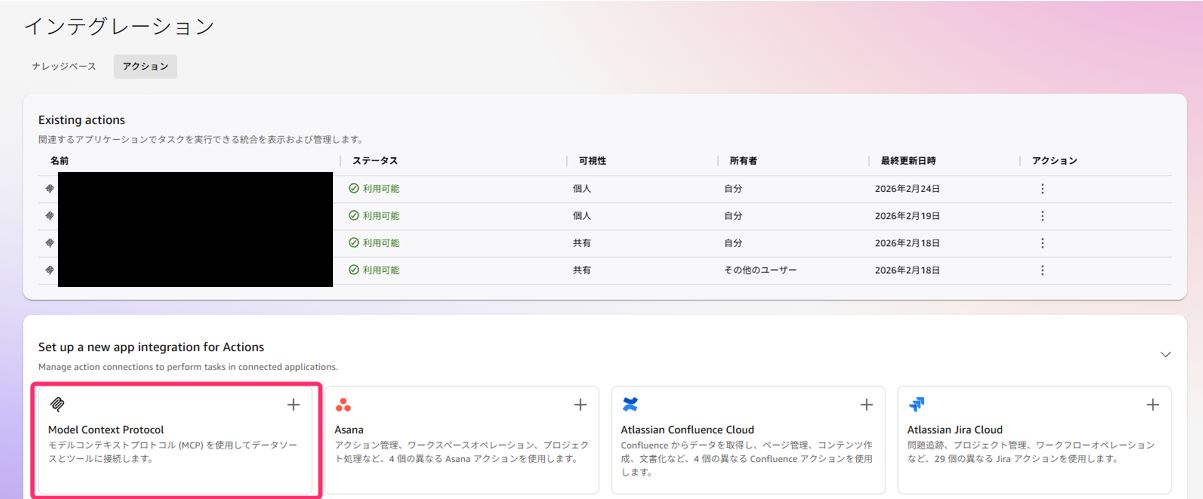
Task: Open action menu for February 19 row
Action: [x=1042, y=216]
